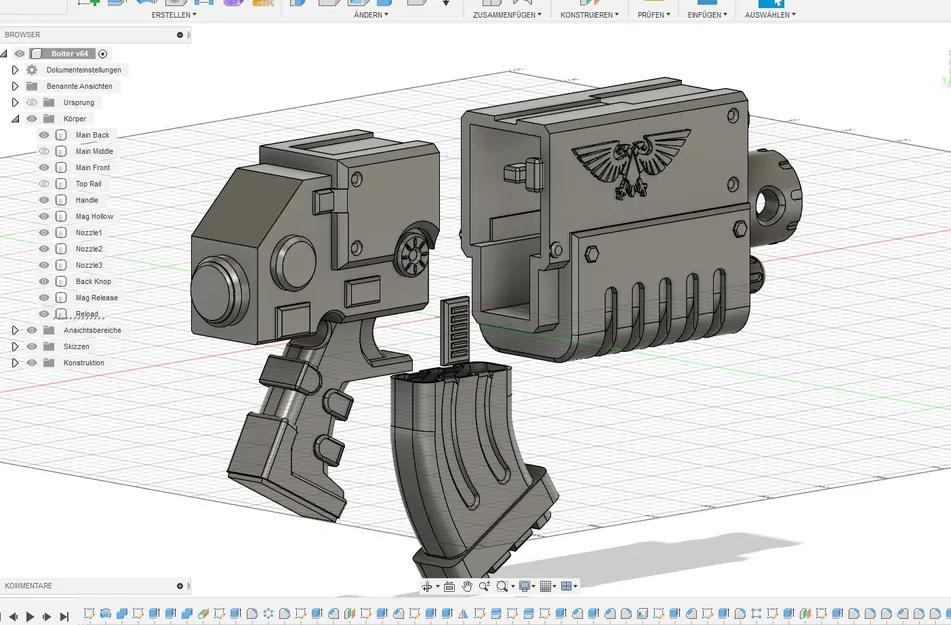
Task: Hide the Main Back body
Action: (43, 134)
